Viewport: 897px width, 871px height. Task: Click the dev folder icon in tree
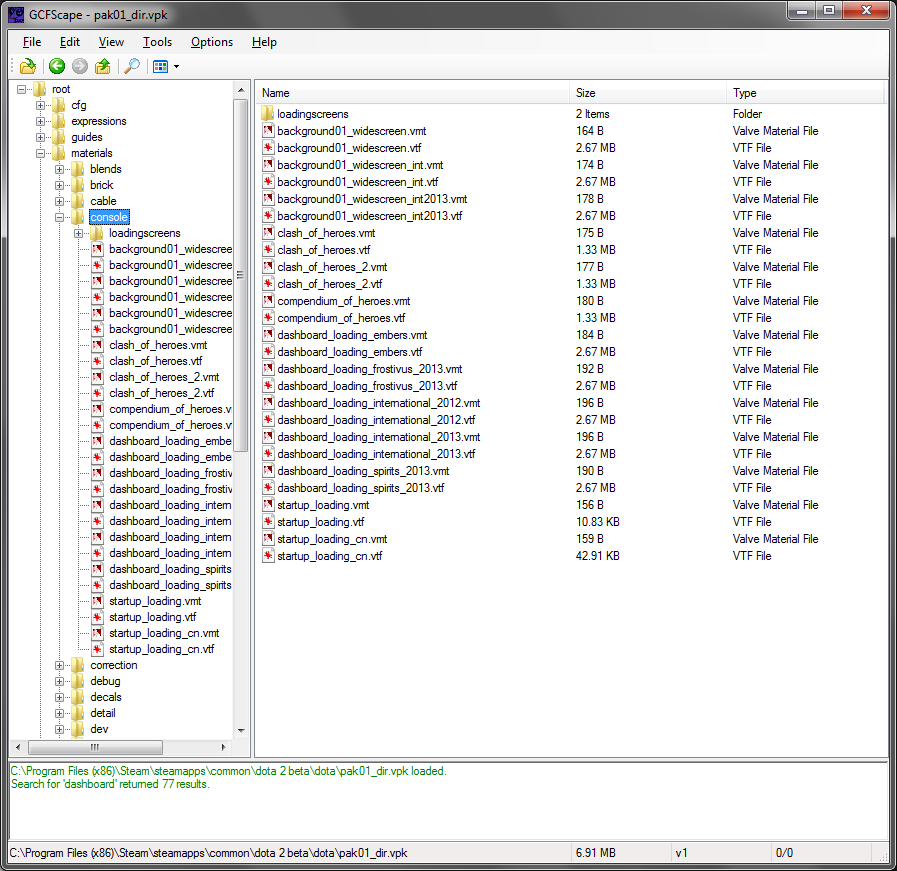78,729
